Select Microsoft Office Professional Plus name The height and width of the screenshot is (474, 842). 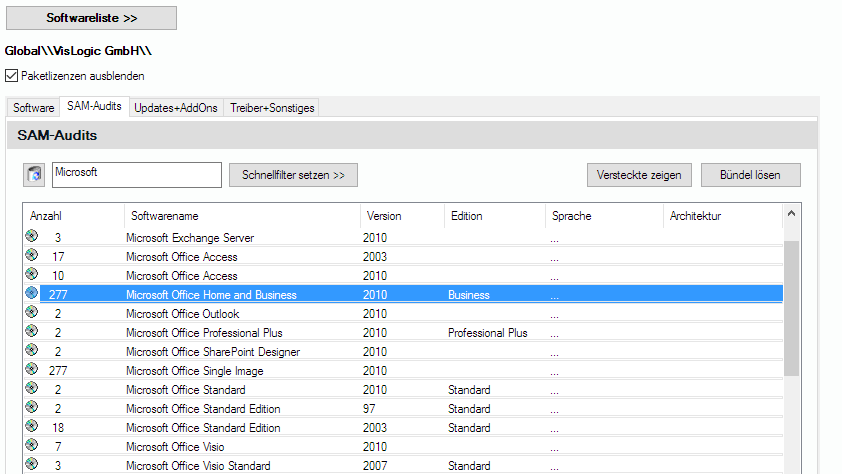pos(204,333)
